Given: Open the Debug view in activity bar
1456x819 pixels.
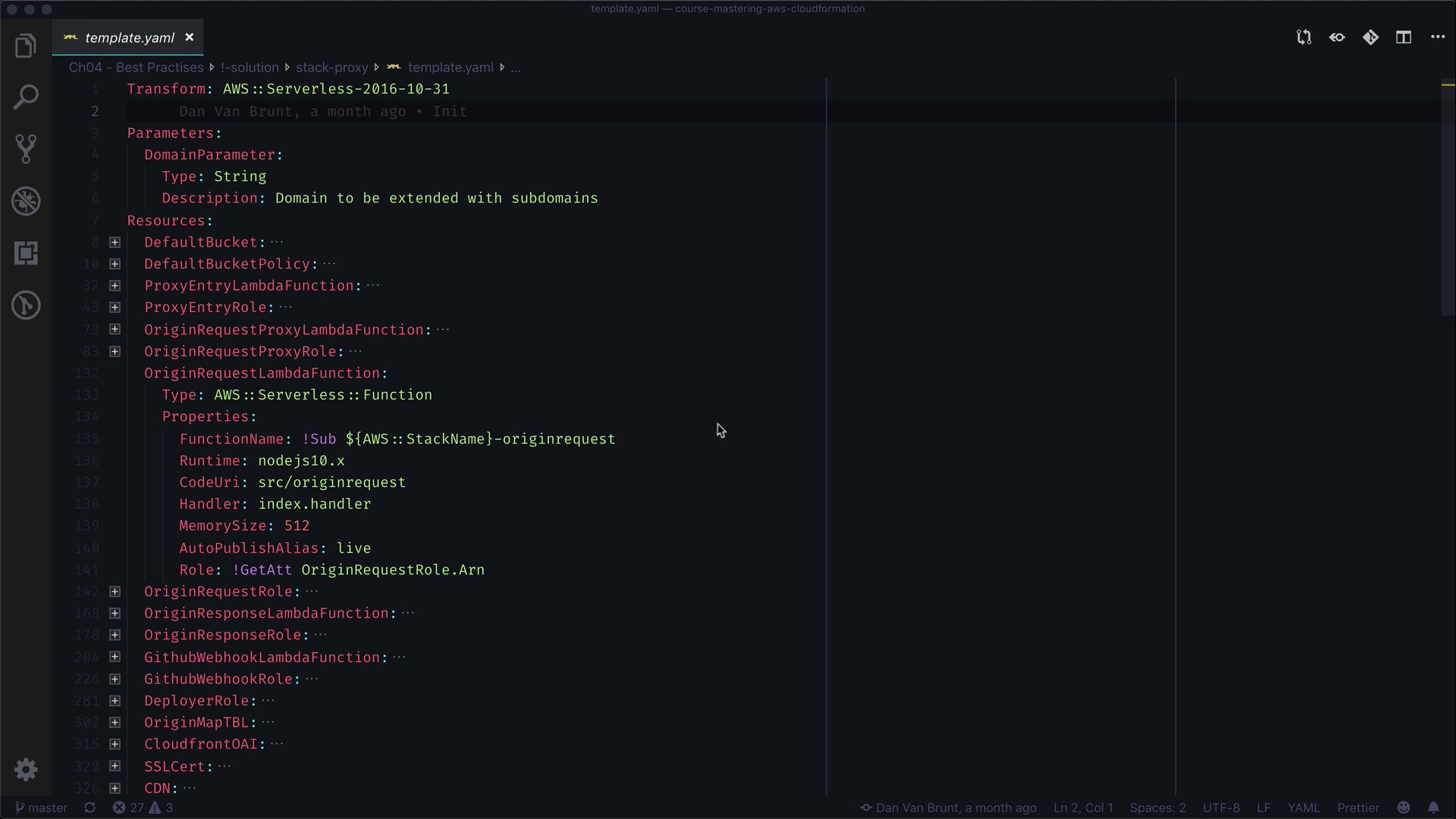Looking at the screenshot, I should point(26,201).
